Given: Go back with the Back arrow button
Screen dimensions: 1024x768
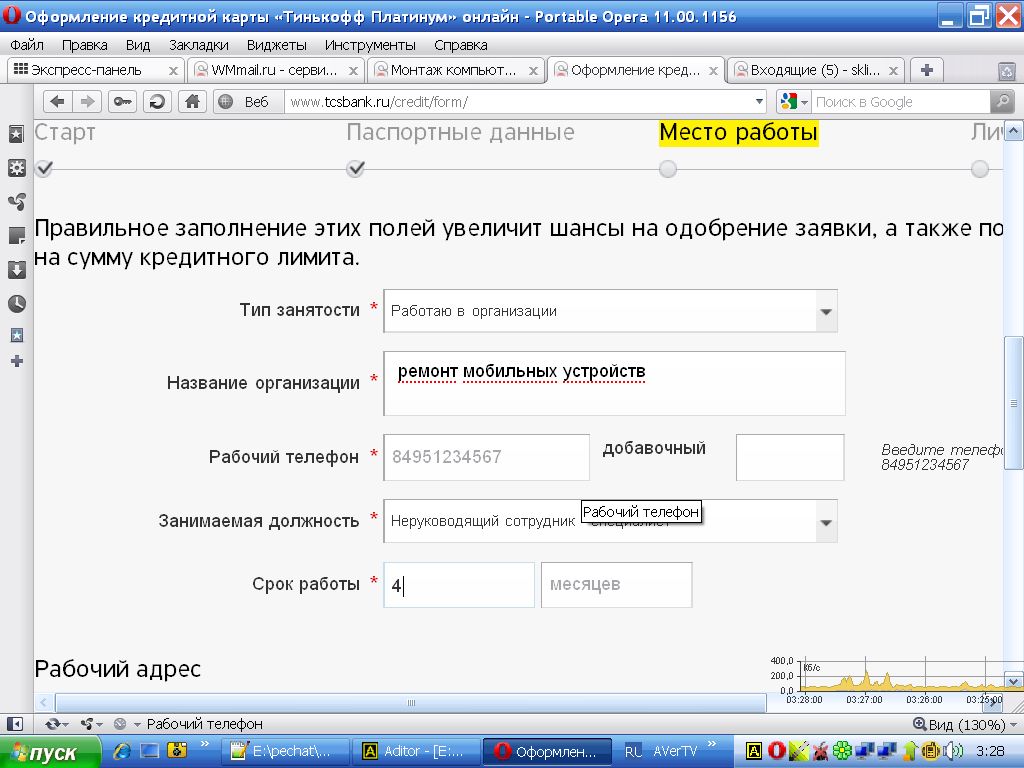Looking at the screenshot, I should (x=57, y=102).
